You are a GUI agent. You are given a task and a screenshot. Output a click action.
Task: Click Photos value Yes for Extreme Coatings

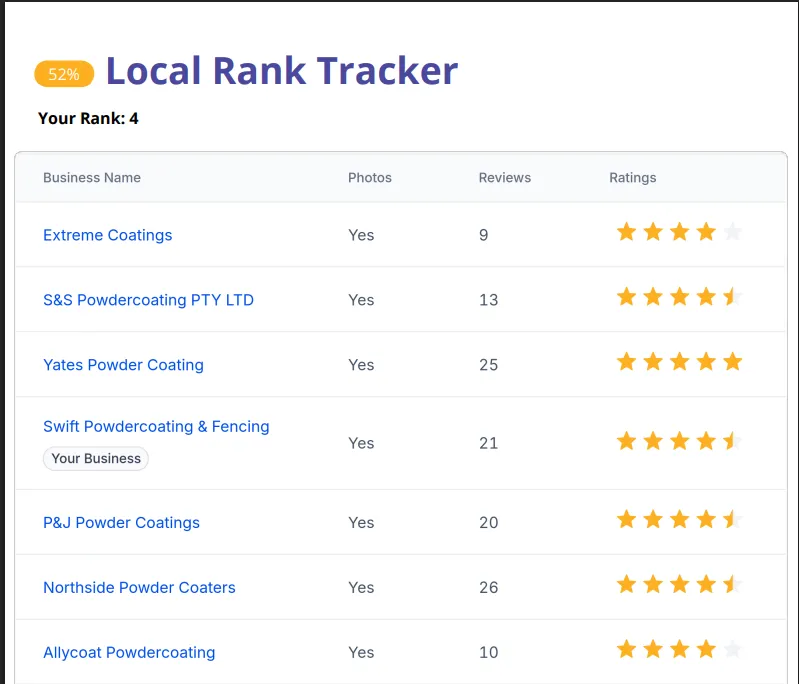(x=361, y=235)
